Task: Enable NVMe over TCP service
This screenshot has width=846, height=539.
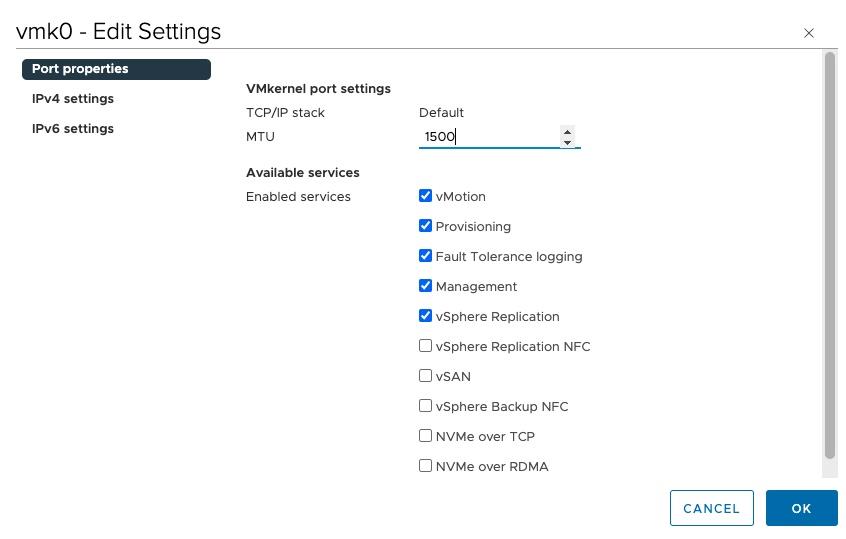Action: 425,436
